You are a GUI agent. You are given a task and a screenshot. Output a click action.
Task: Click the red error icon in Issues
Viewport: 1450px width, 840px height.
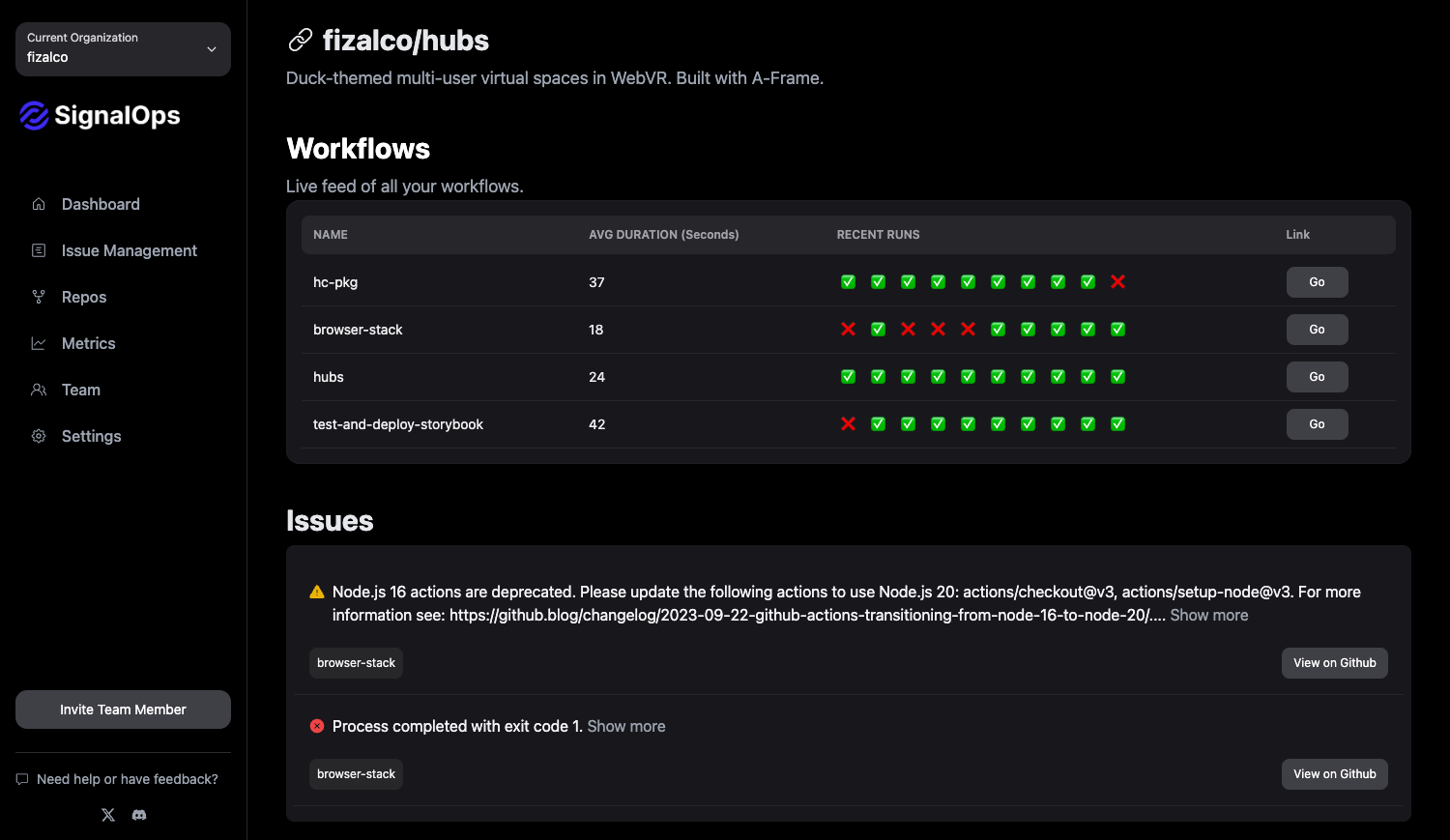[x=317, y=726]
